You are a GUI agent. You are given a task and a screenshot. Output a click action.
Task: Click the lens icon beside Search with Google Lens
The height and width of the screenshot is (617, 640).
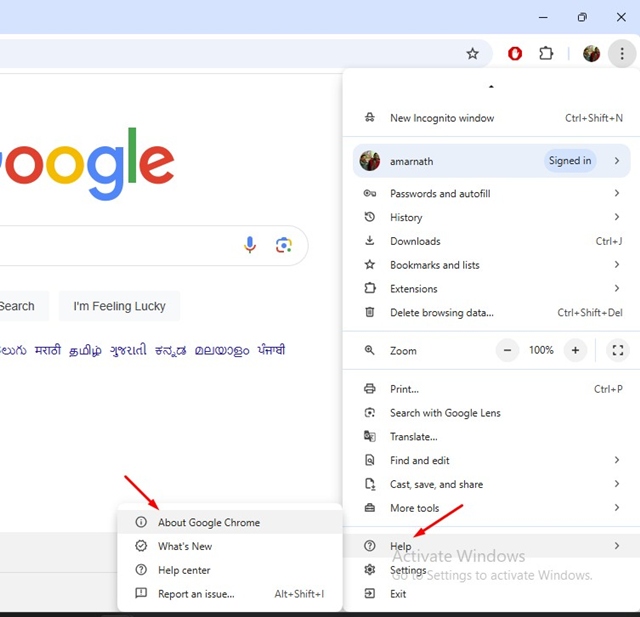[x=370, y=413]
